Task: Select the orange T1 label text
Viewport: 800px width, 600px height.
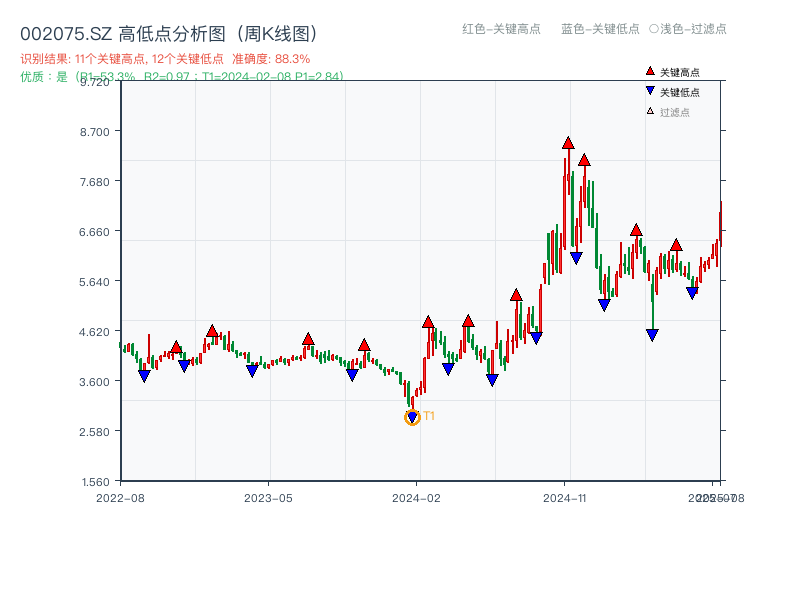Action: 429,416
